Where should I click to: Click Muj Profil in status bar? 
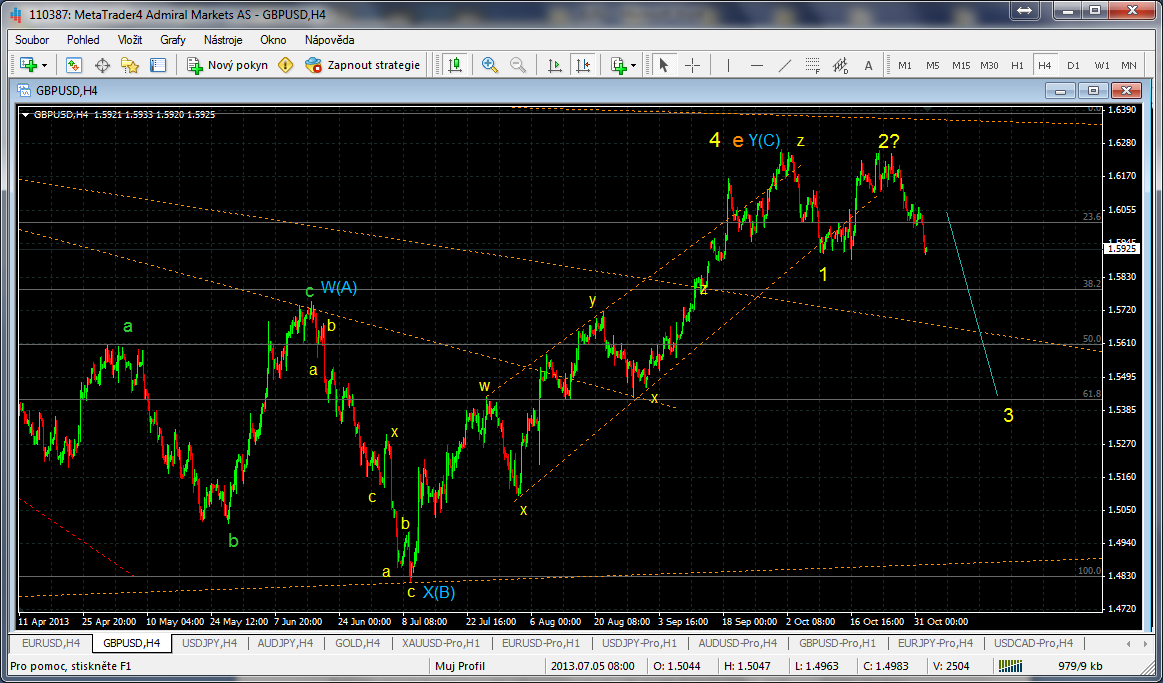(x=459, y=665)
